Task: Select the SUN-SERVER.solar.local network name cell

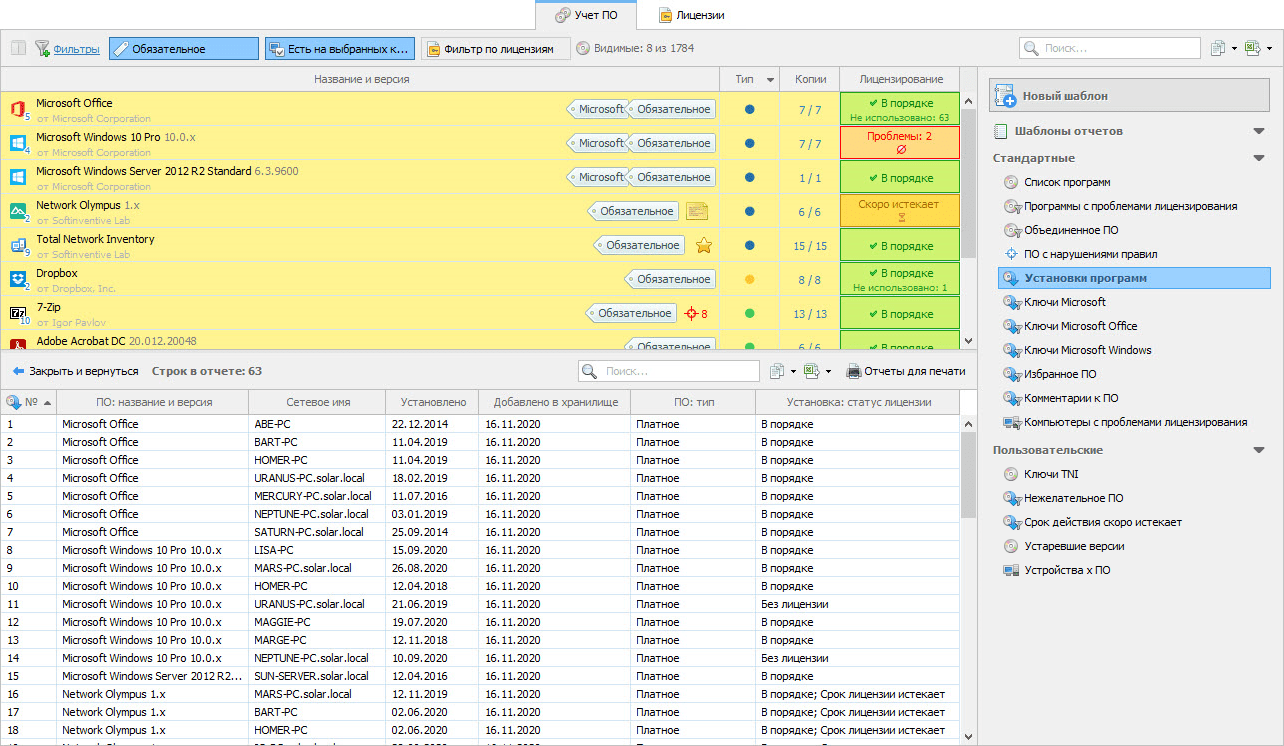Action: [318, 676]
